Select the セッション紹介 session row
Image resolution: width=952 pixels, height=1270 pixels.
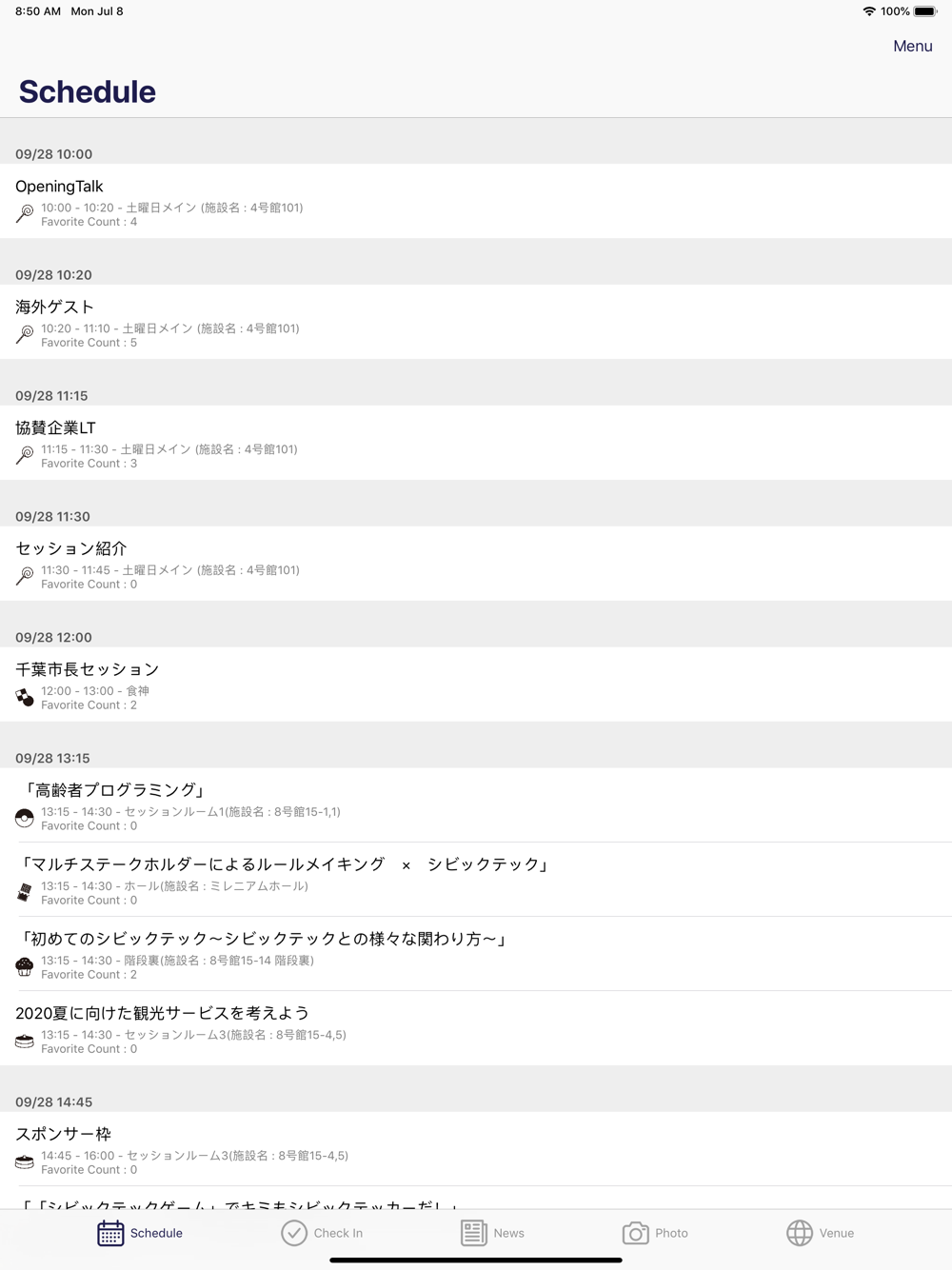click(x=476, y=564)
